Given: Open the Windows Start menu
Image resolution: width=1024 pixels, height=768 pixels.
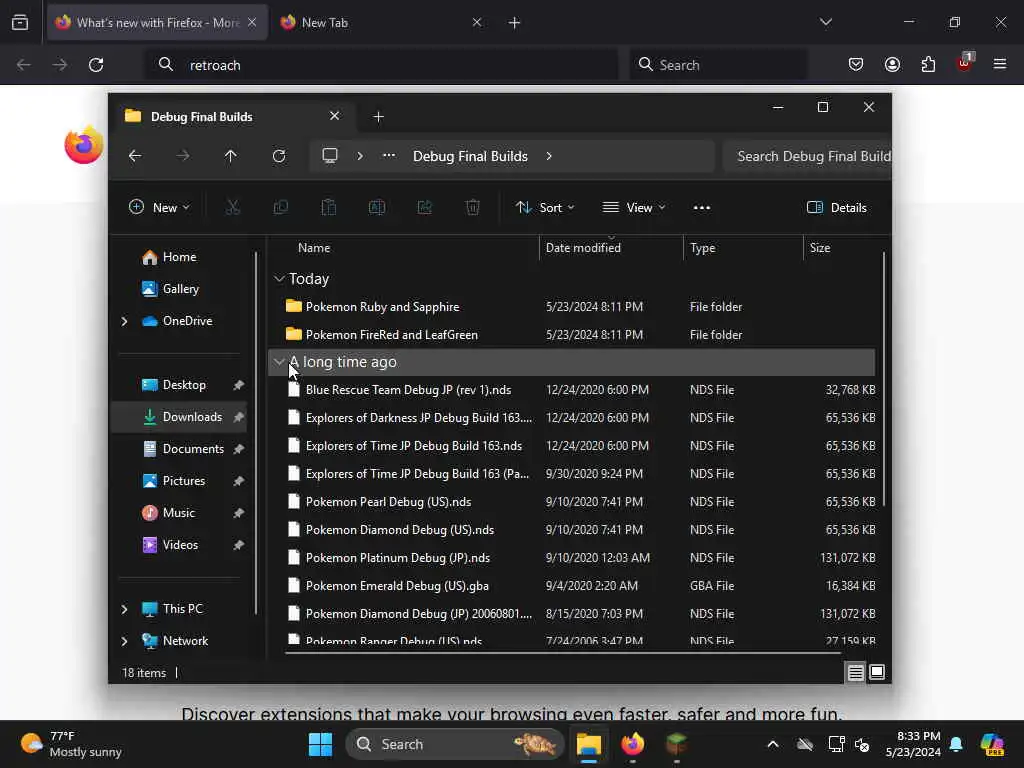Looking at the screenshot, I should coord(320,744).
